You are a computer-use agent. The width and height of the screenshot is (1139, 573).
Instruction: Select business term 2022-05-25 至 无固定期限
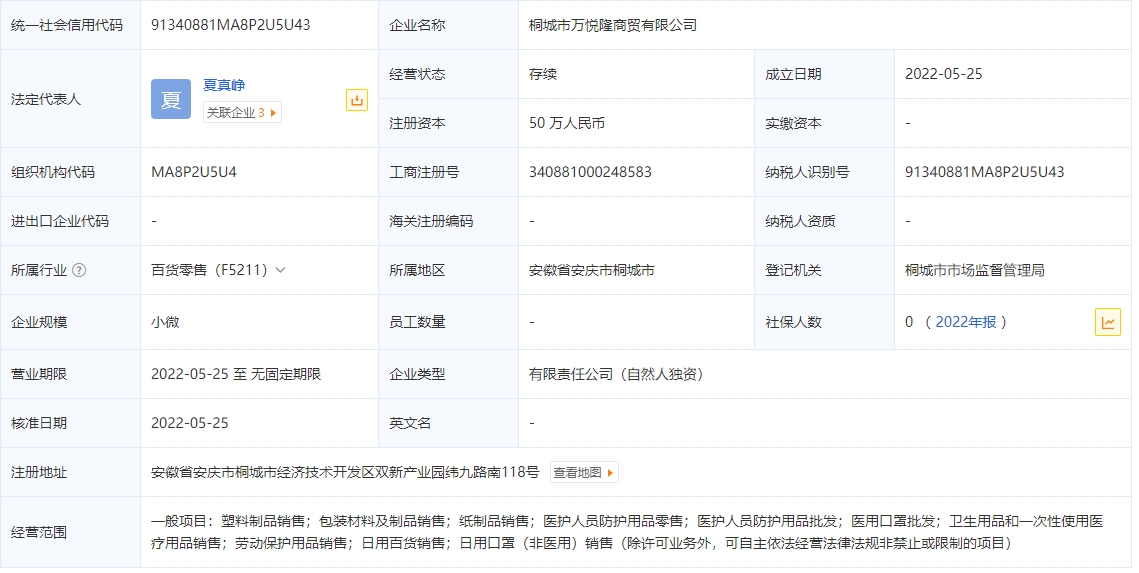coord(236,374)
